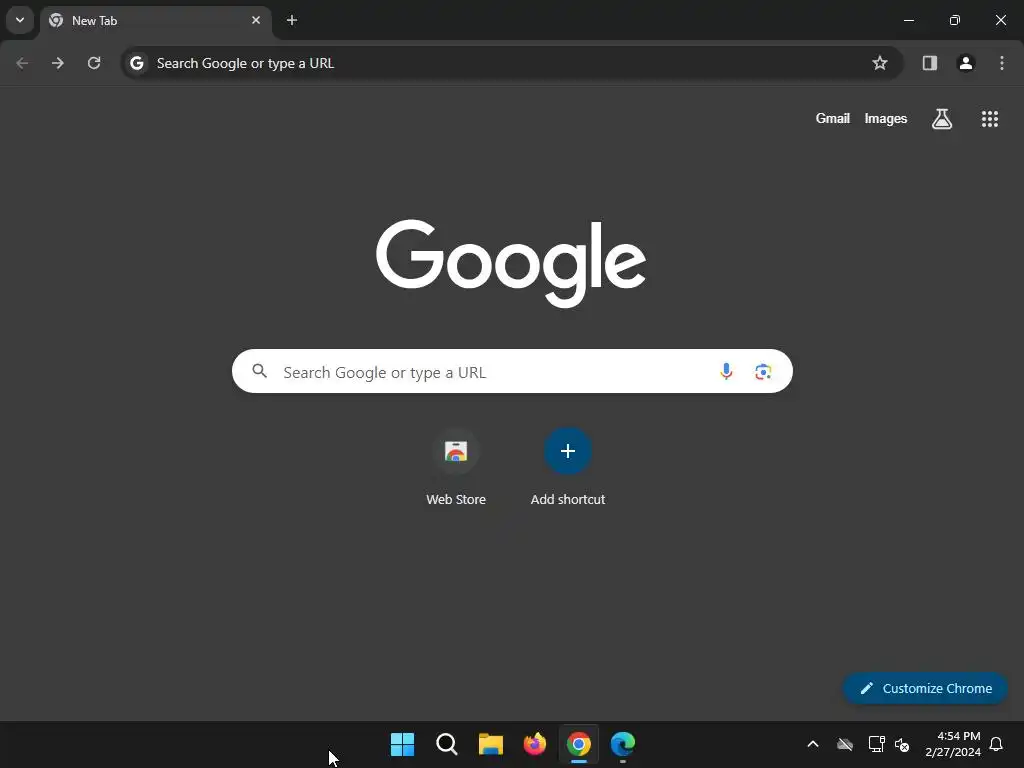Open the Gmail link
This screenshot has height=768, width=1024.
click(x=833, y=118)
